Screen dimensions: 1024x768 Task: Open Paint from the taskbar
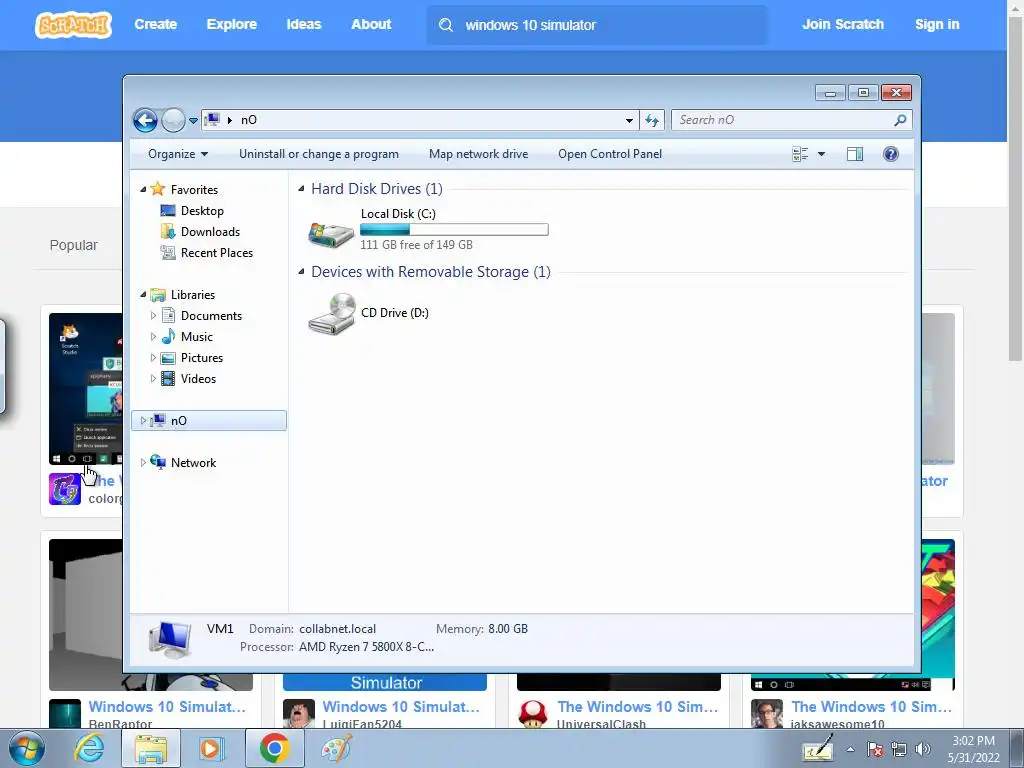pos(336,748)
